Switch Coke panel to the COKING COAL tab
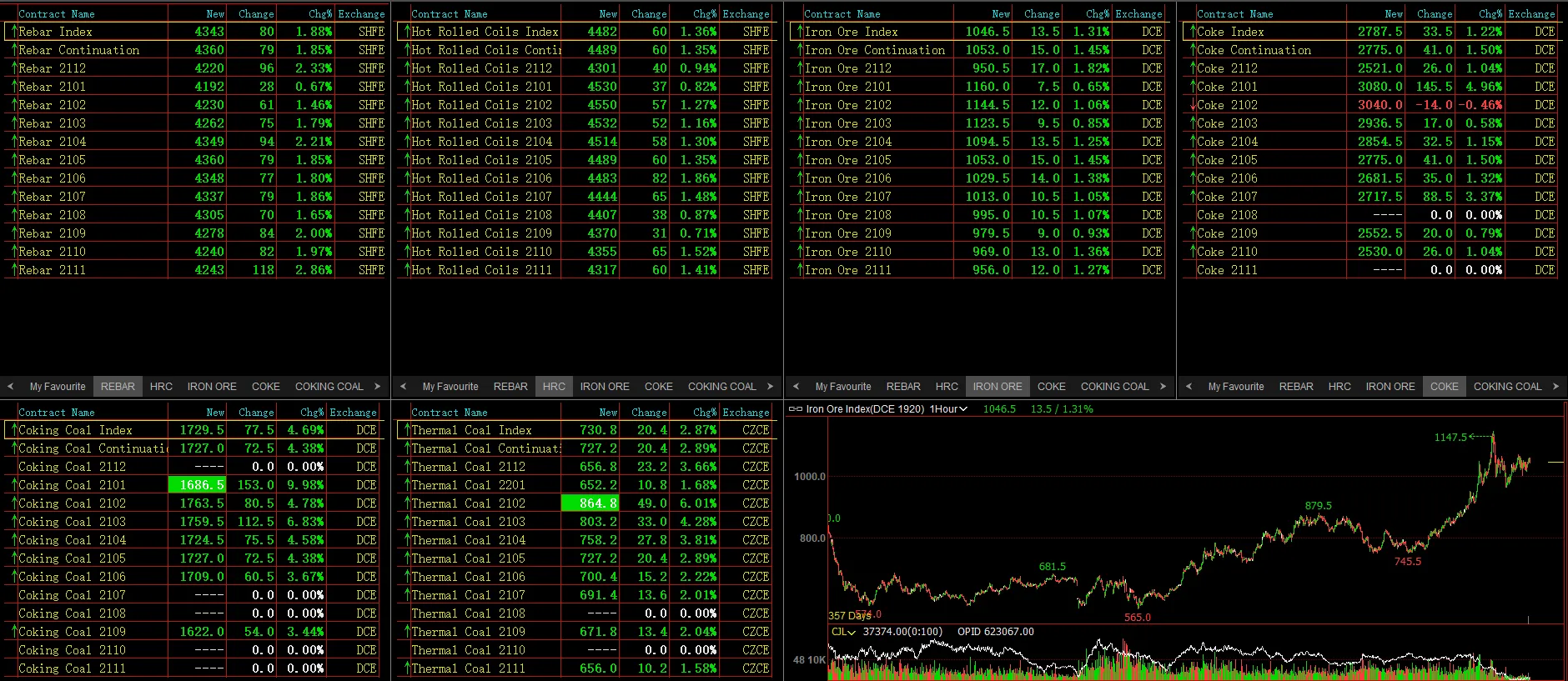The width and height of the screenshot is (1568, 681). coord(1508,387)
